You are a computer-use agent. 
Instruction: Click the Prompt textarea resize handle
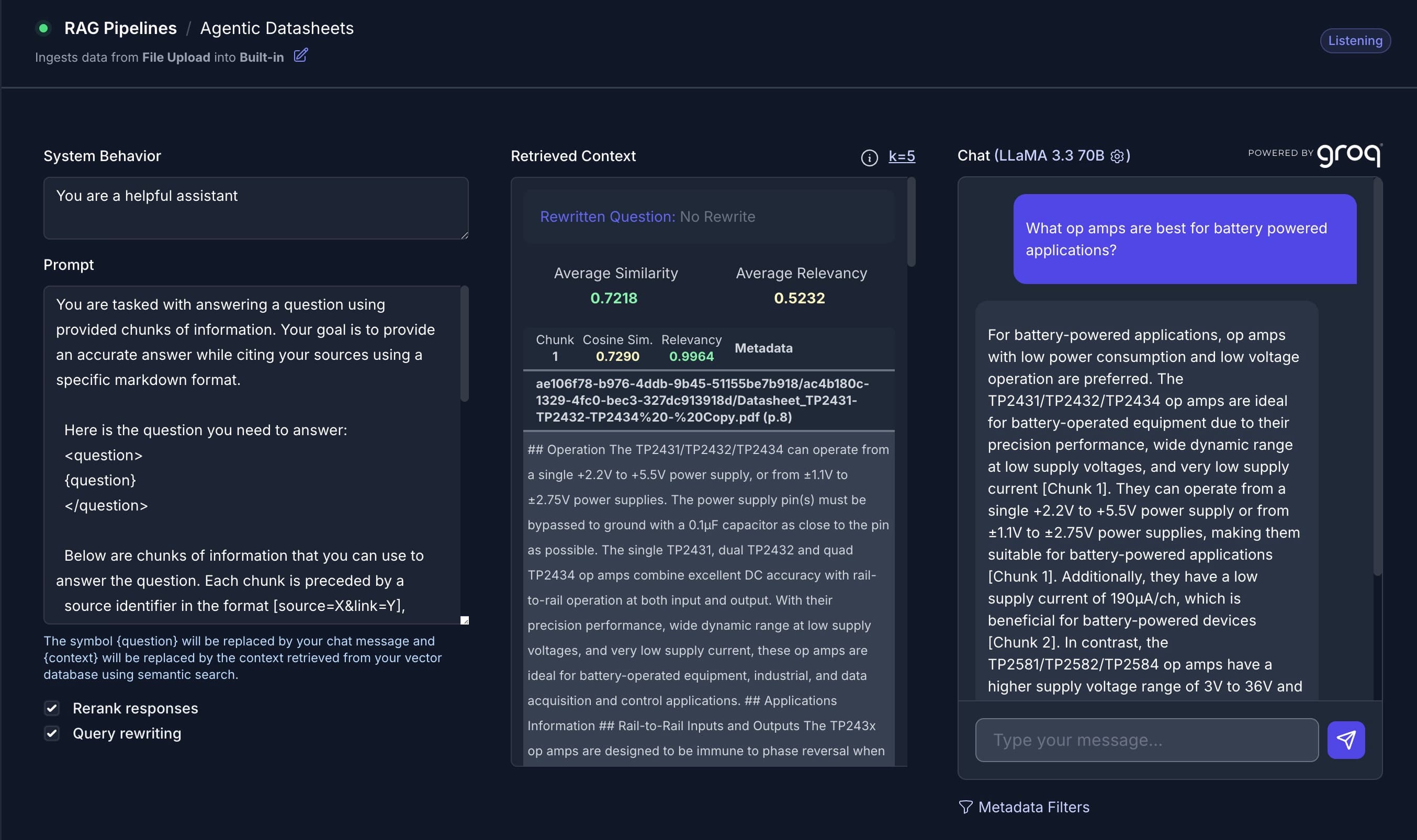pos(464,620)
